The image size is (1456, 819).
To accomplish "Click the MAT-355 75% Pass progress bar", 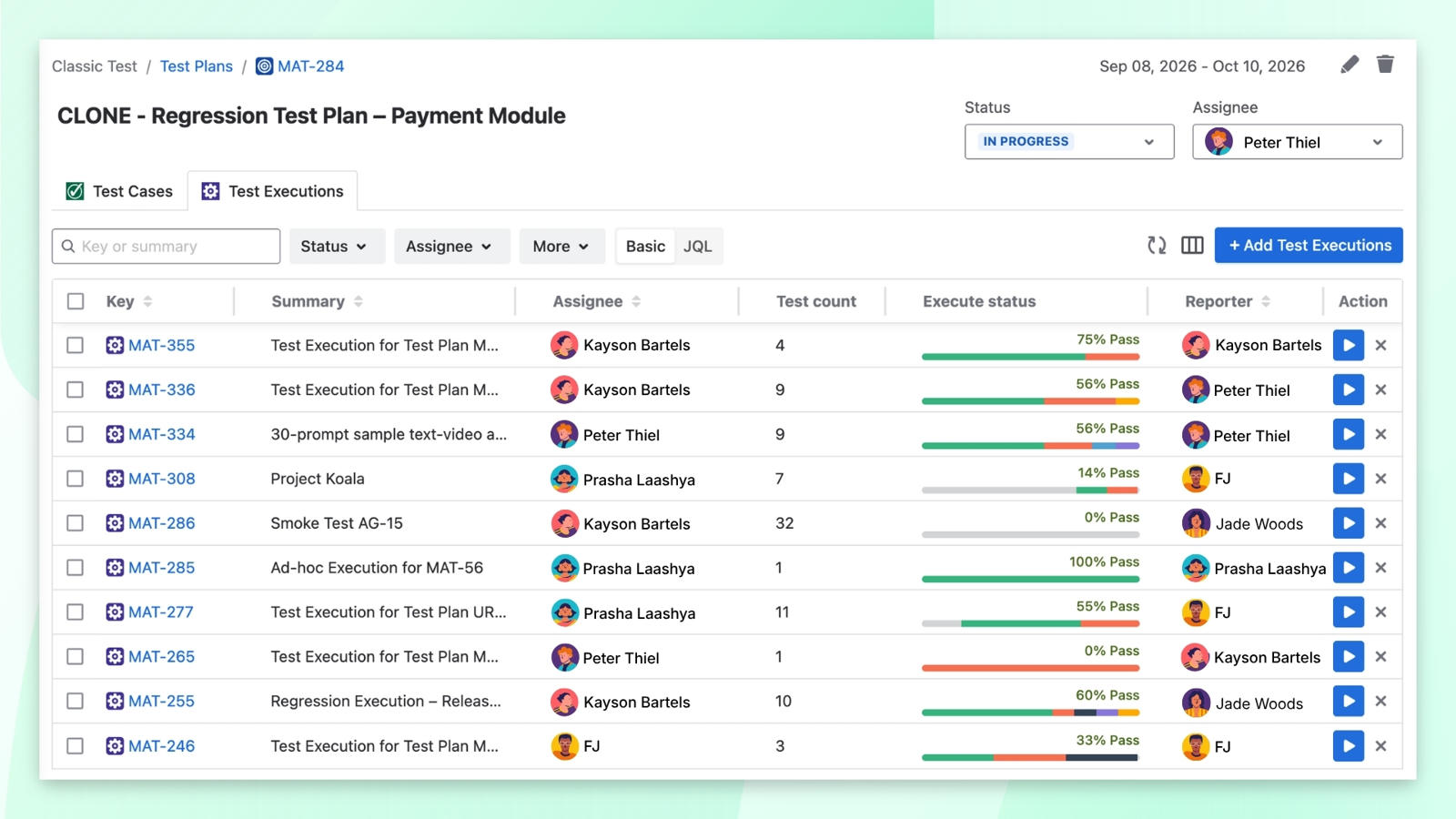I will (x=1030, y=357).
